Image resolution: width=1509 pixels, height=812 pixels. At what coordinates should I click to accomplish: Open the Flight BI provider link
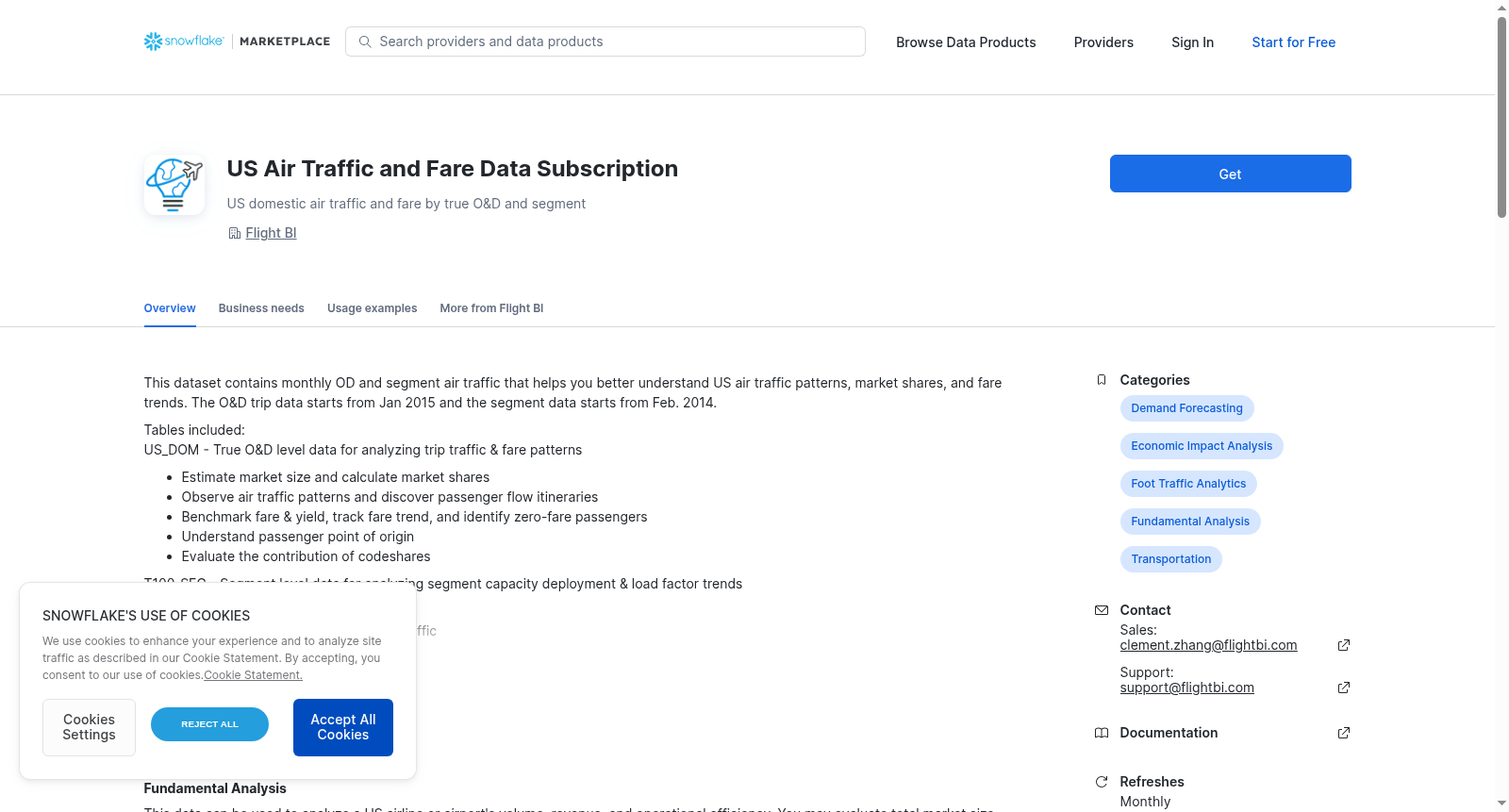click(271, 233)
